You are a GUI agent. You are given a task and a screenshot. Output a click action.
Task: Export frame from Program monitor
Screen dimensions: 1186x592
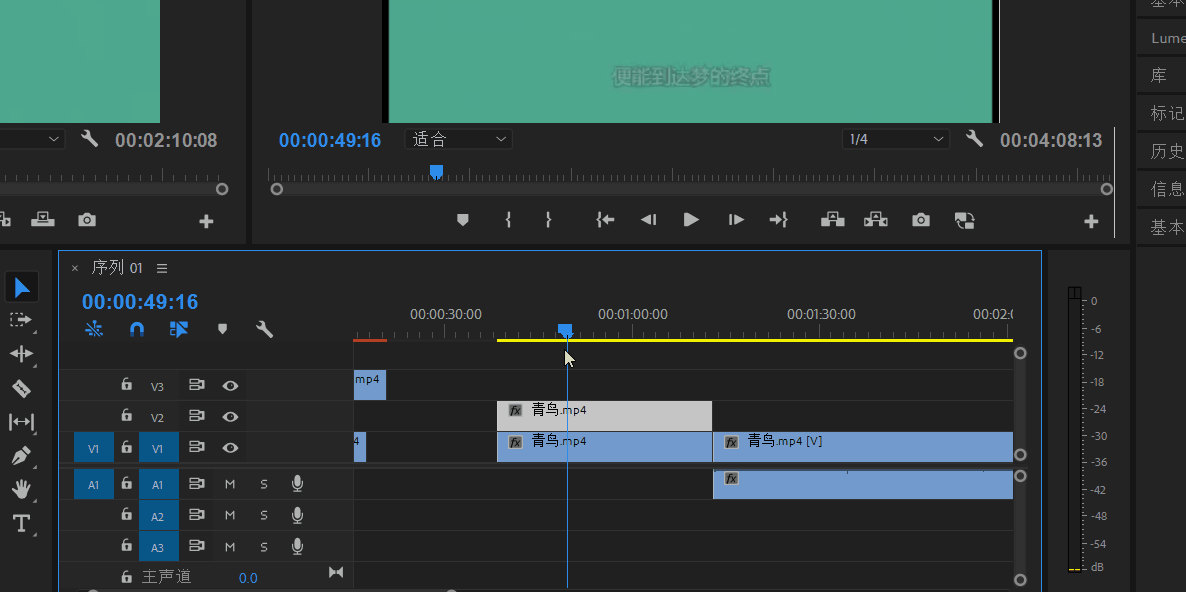click(921, 220)
